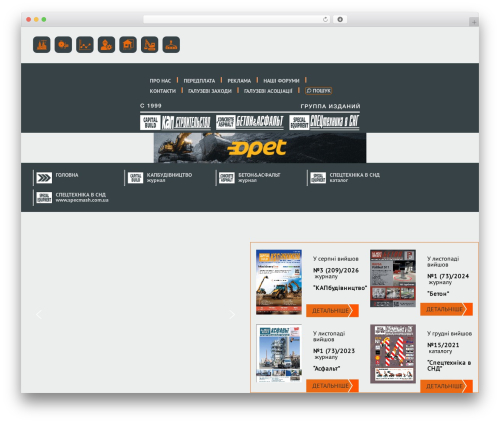
Task: Open СПЕЦТЕХНІКА В СНД www.specmash.com.ua link
Action: pos(82,197)
